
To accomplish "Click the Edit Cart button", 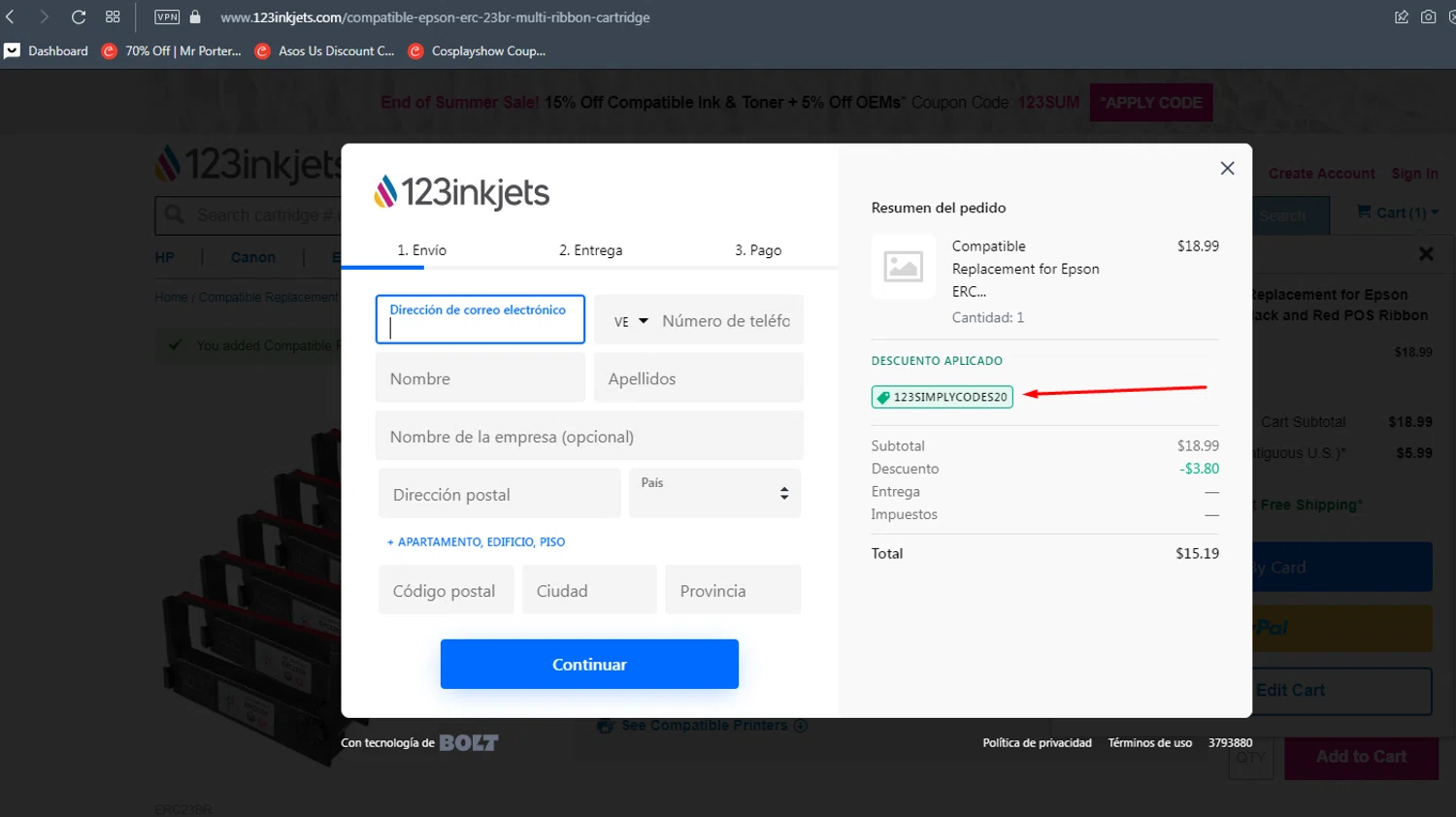I will (1342, 691).
